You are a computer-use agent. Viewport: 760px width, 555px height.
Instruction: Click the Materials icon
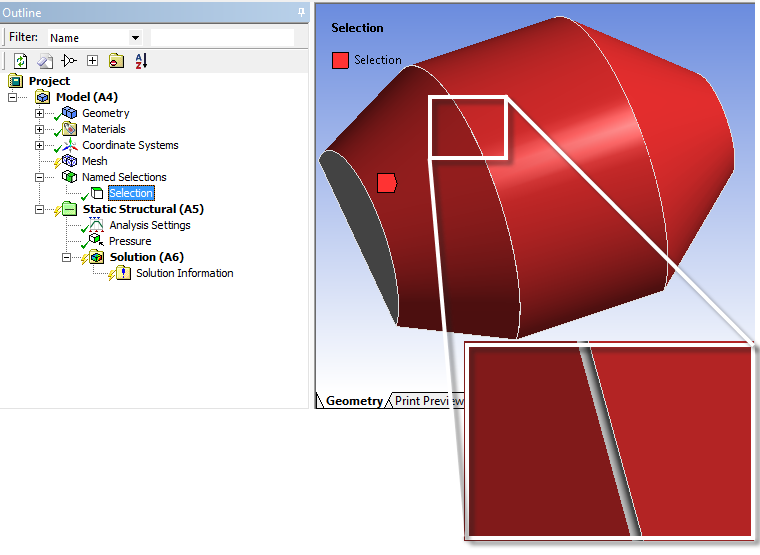click(x=70, y=129)
